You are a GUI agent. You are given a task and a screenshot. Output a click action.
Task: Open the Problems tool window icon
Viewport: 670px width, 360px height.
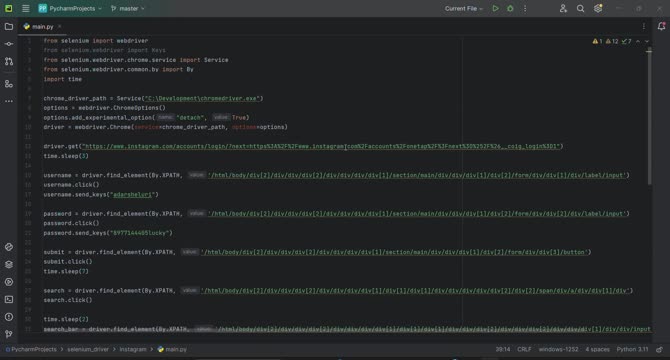(x=9, y=317)
